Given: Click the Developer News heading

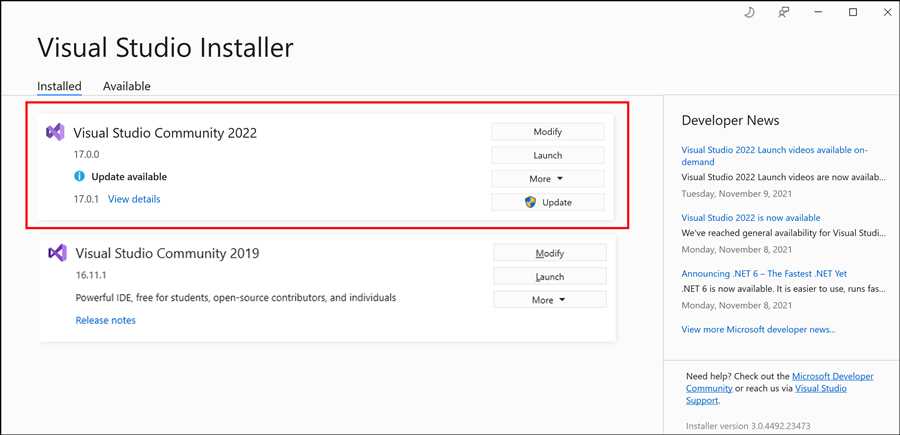Looking at the screenshot, I should (x=730, y=121).
